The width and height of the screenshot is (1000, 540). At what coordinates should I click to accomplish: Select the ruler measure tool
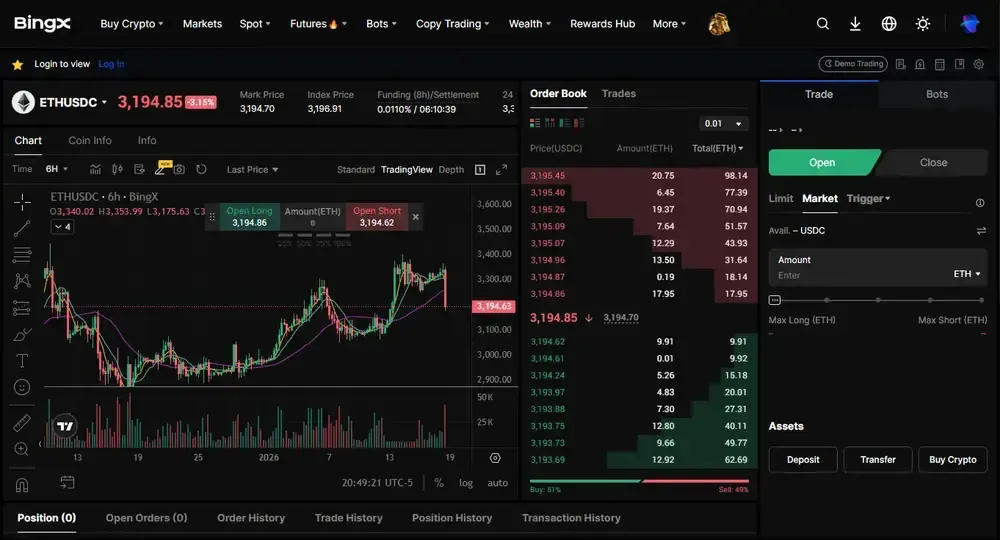pos(22,422)
